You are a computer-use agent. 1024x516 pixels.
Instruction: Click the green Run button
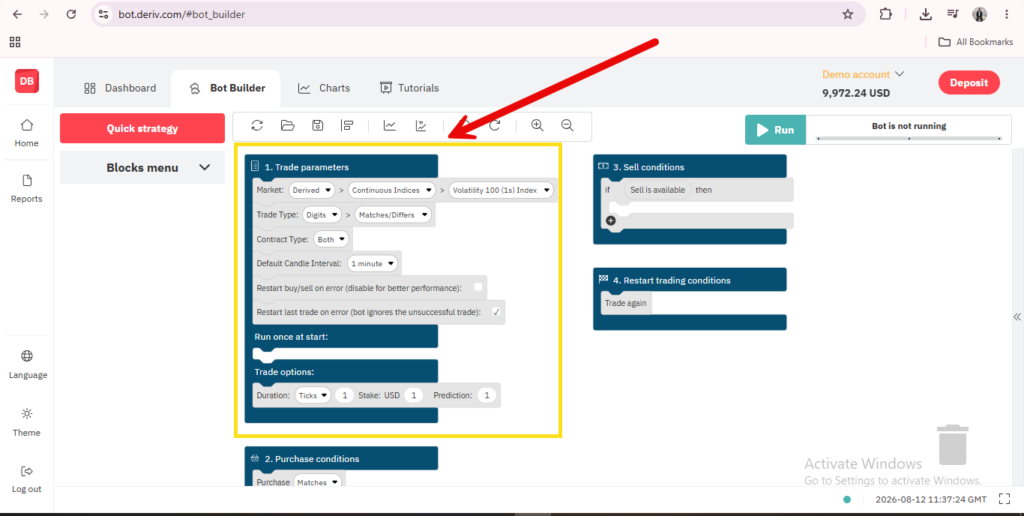(x=775, y=130)
